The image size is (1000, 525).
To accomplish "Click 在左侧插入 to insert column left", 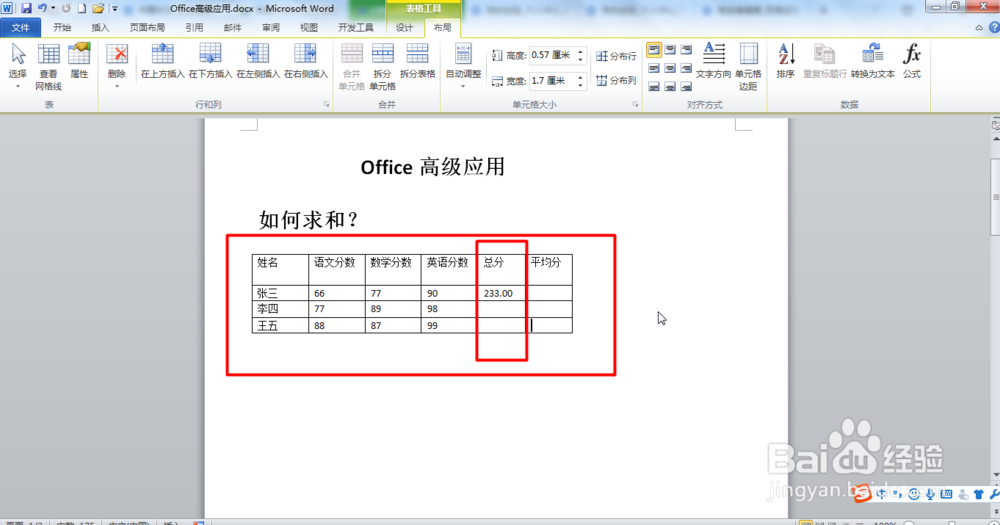I will tap(258, 61).
